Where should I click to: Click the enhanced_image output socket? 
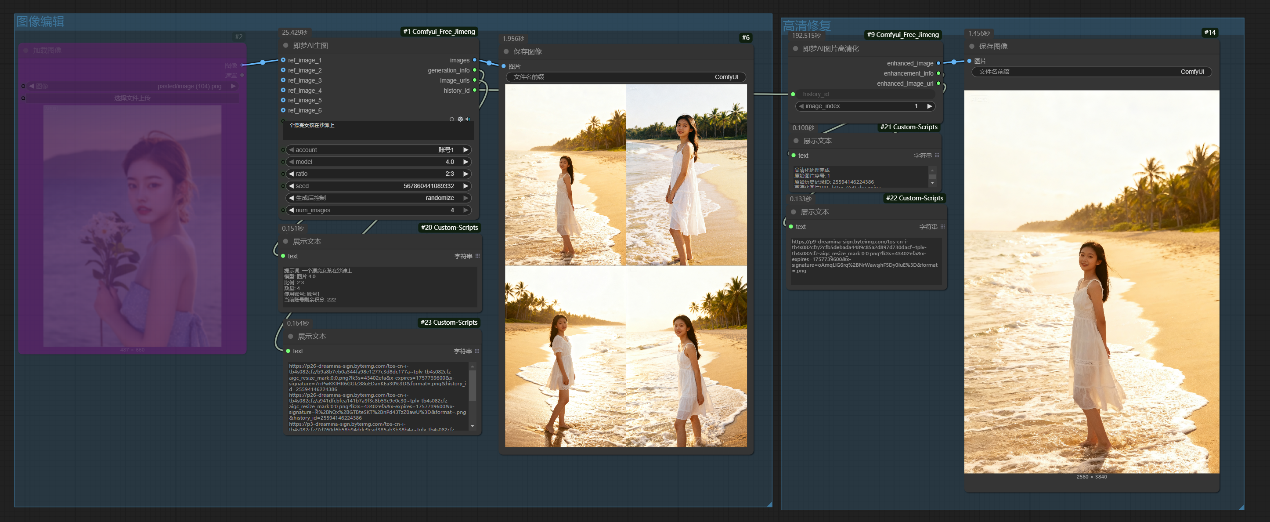tap(938, 63)
